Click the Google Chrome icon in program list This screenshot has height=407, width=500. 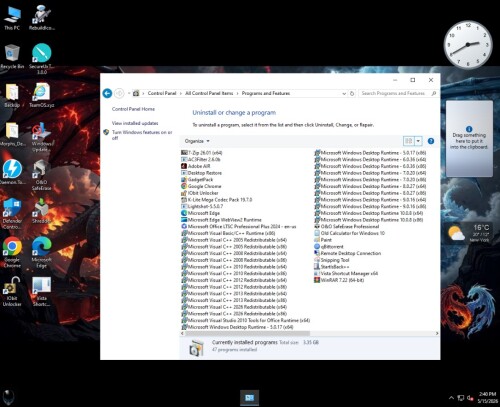pos(184,186)
